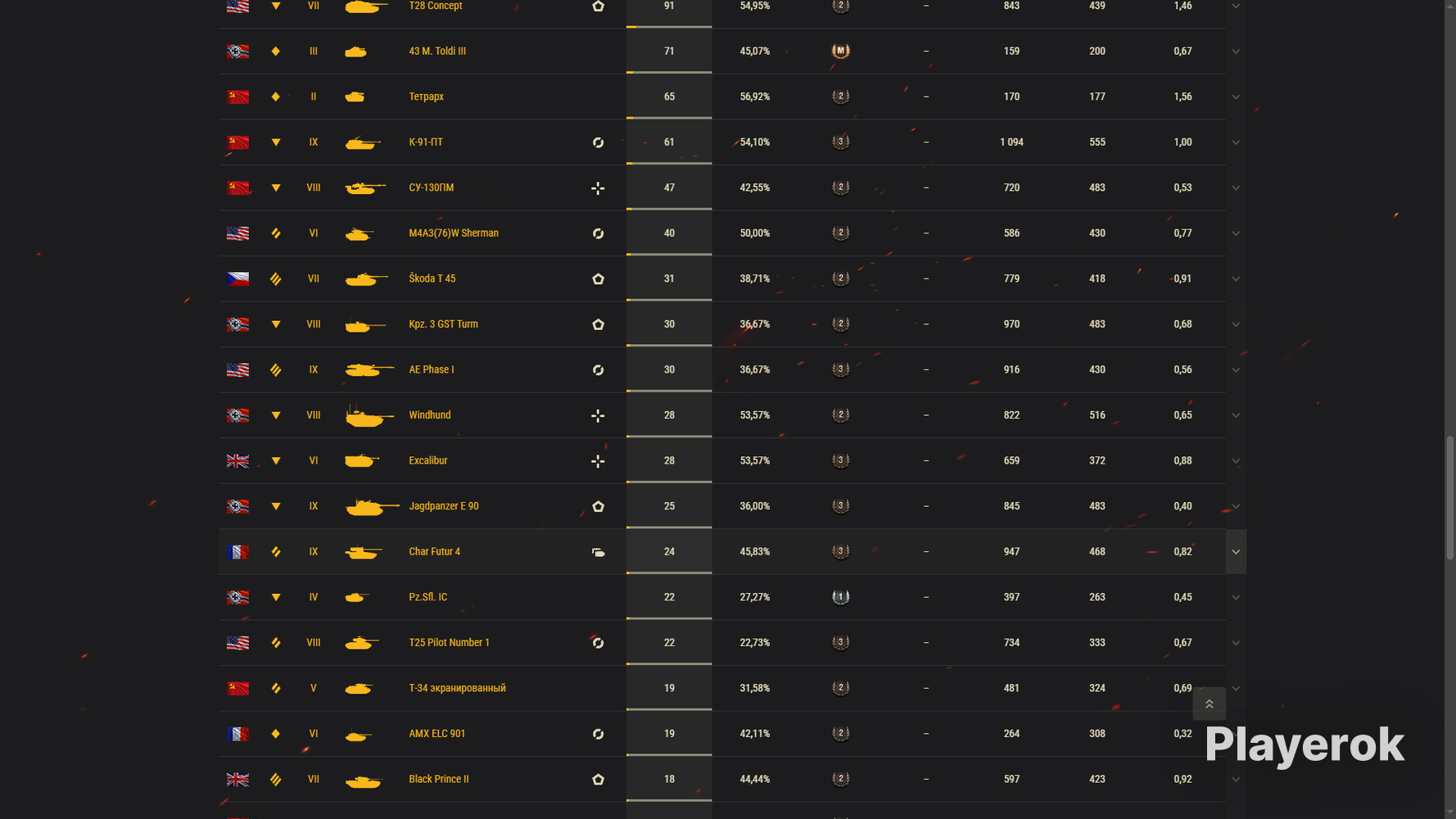Screen dimensions: 1456x819
Task: Click the German flag icon in the Windhund row
Action: (x=237, y=415)
